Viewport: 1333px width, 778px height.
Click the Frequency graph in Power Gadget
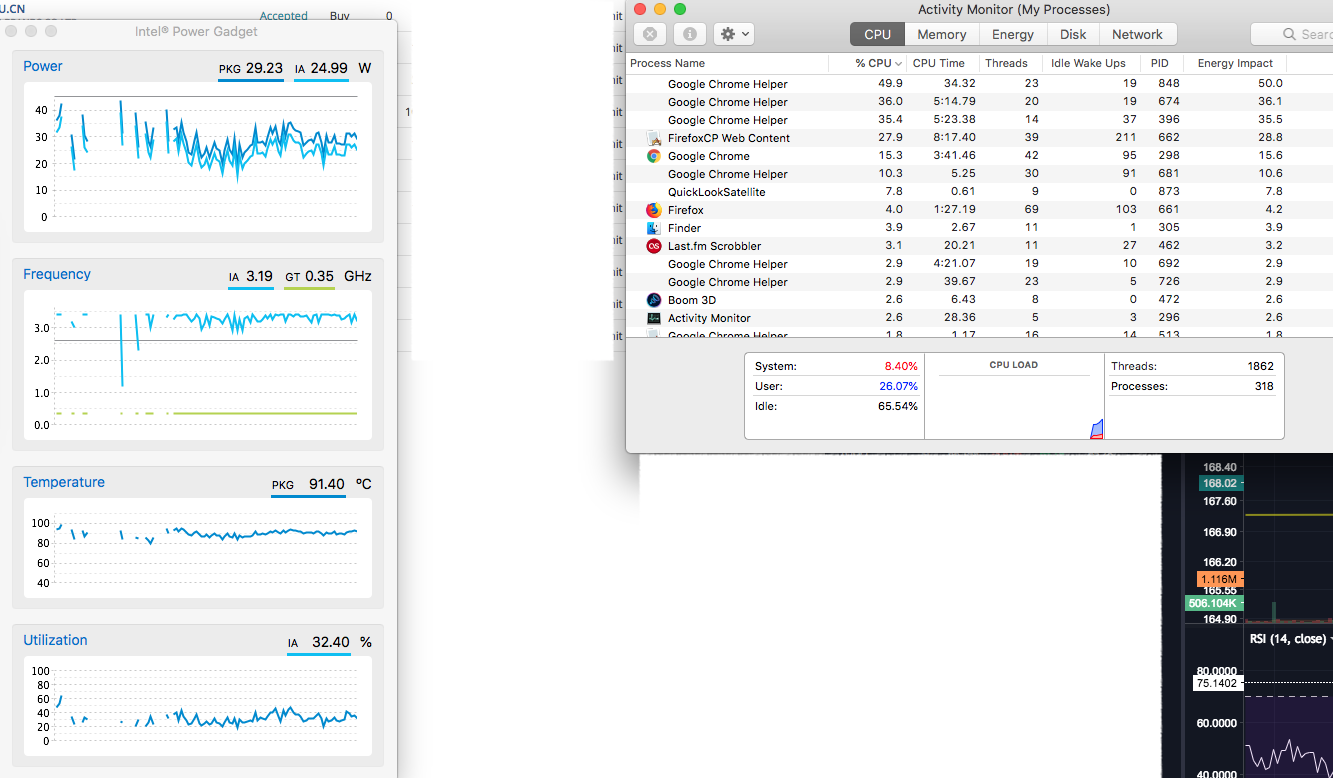[x=198, y=365]
